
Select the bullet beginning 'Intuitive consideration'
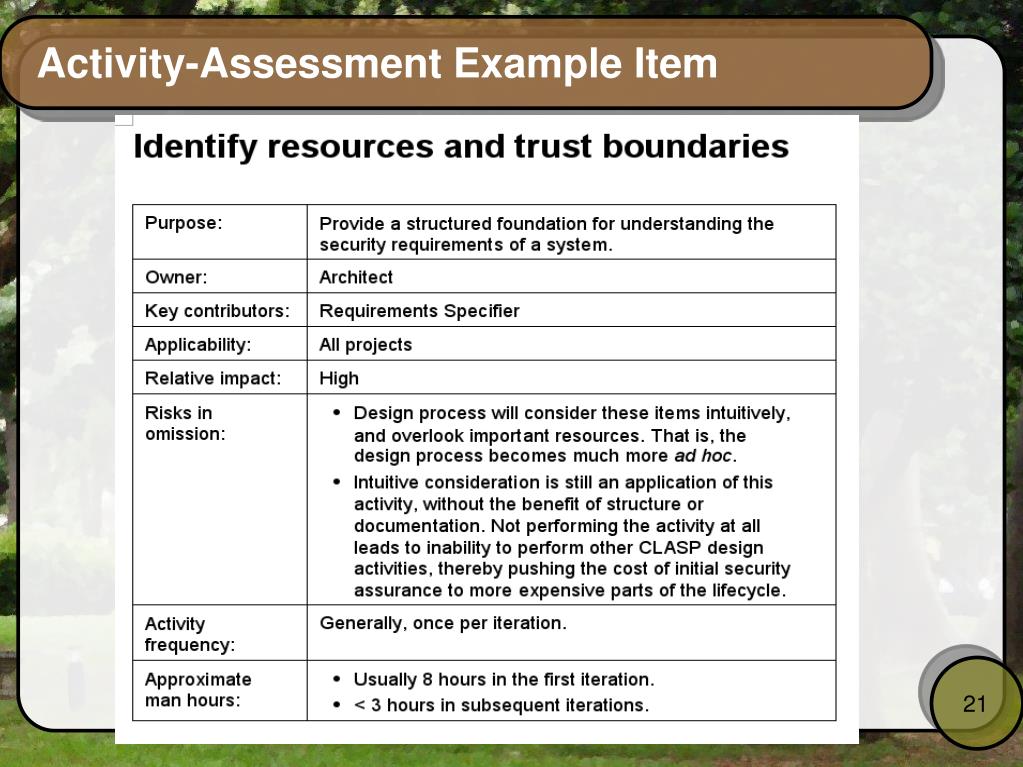(562, 536)
